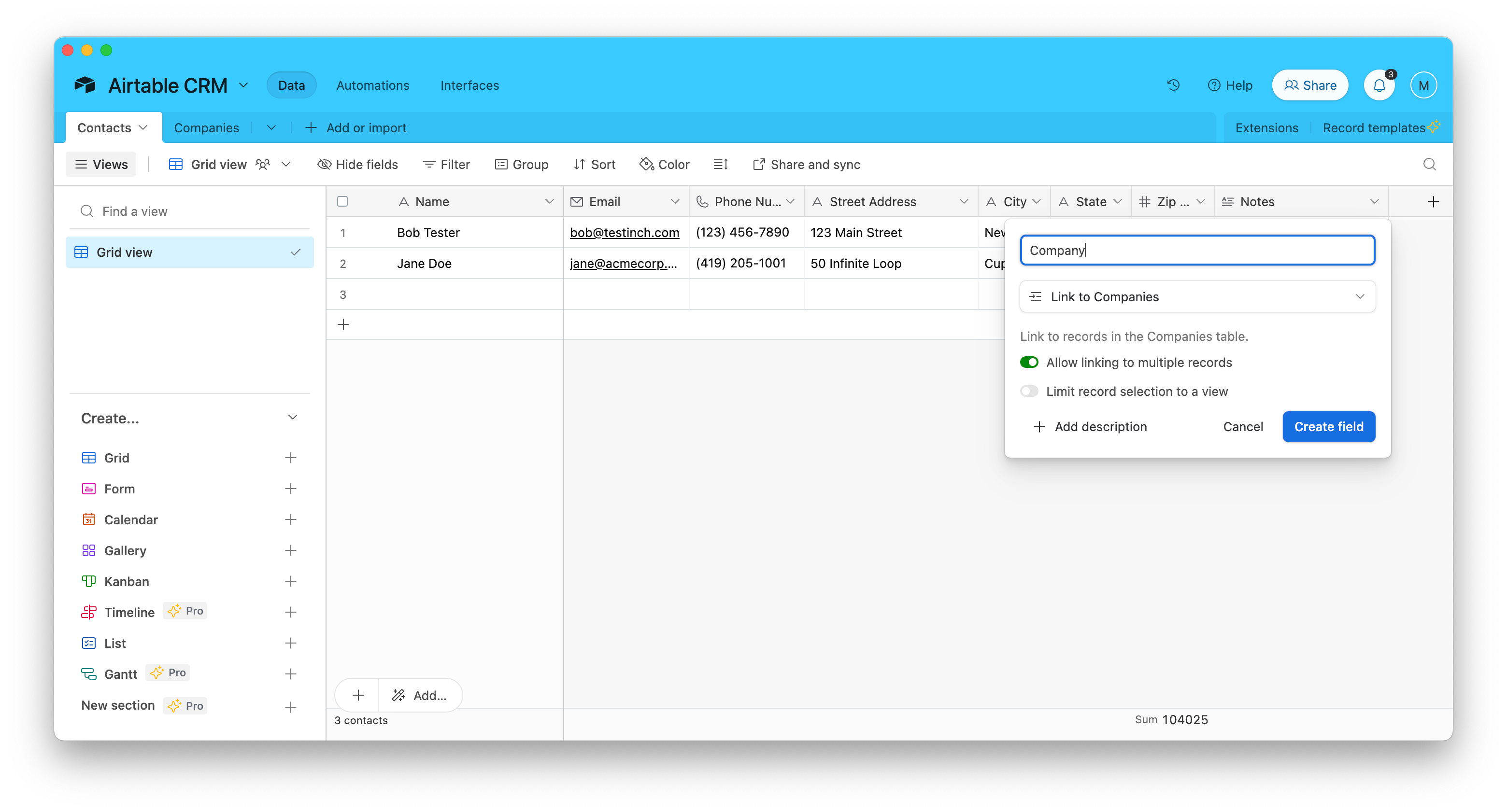This screenshot has width=1507, height=812.
Task: Cancel the new field dialog
Action: pos(1243,427)
